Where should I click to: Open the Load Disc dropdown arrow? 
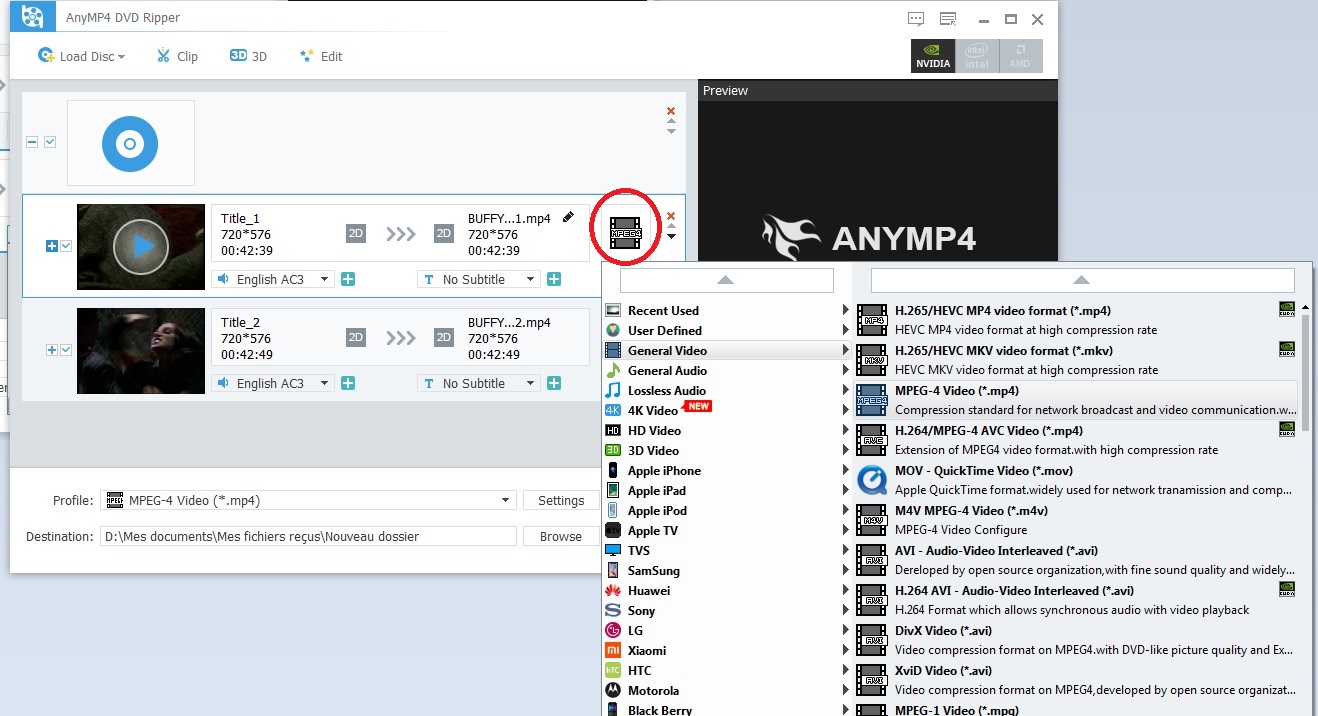point(121,57)
